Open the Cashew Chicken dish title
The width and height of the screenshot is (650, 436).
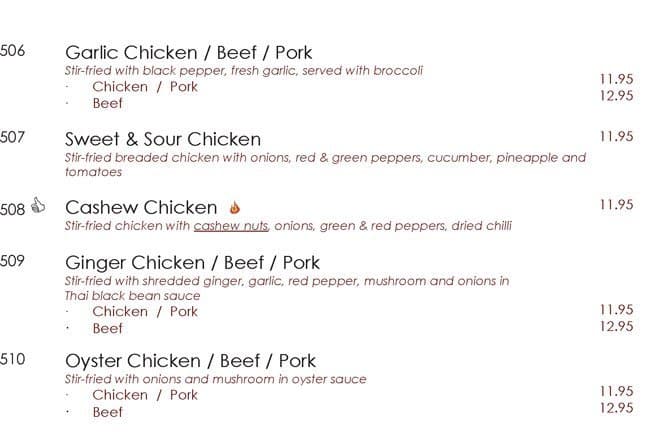coord(141,208)
